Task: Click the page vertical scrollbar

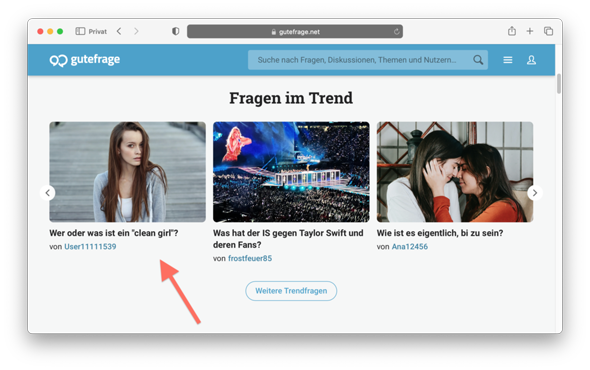Action: click(559, 84)
